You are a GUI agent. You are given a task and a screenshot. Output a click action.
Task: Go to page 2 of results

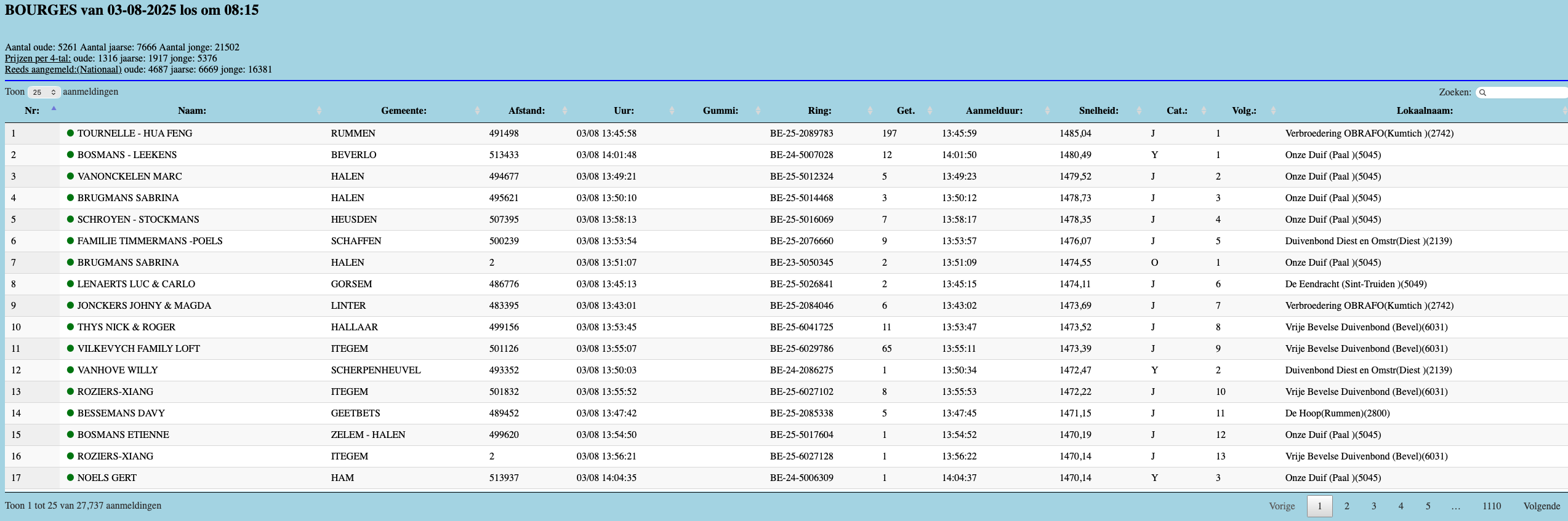pyautogui.click(x=1347, y=506)
